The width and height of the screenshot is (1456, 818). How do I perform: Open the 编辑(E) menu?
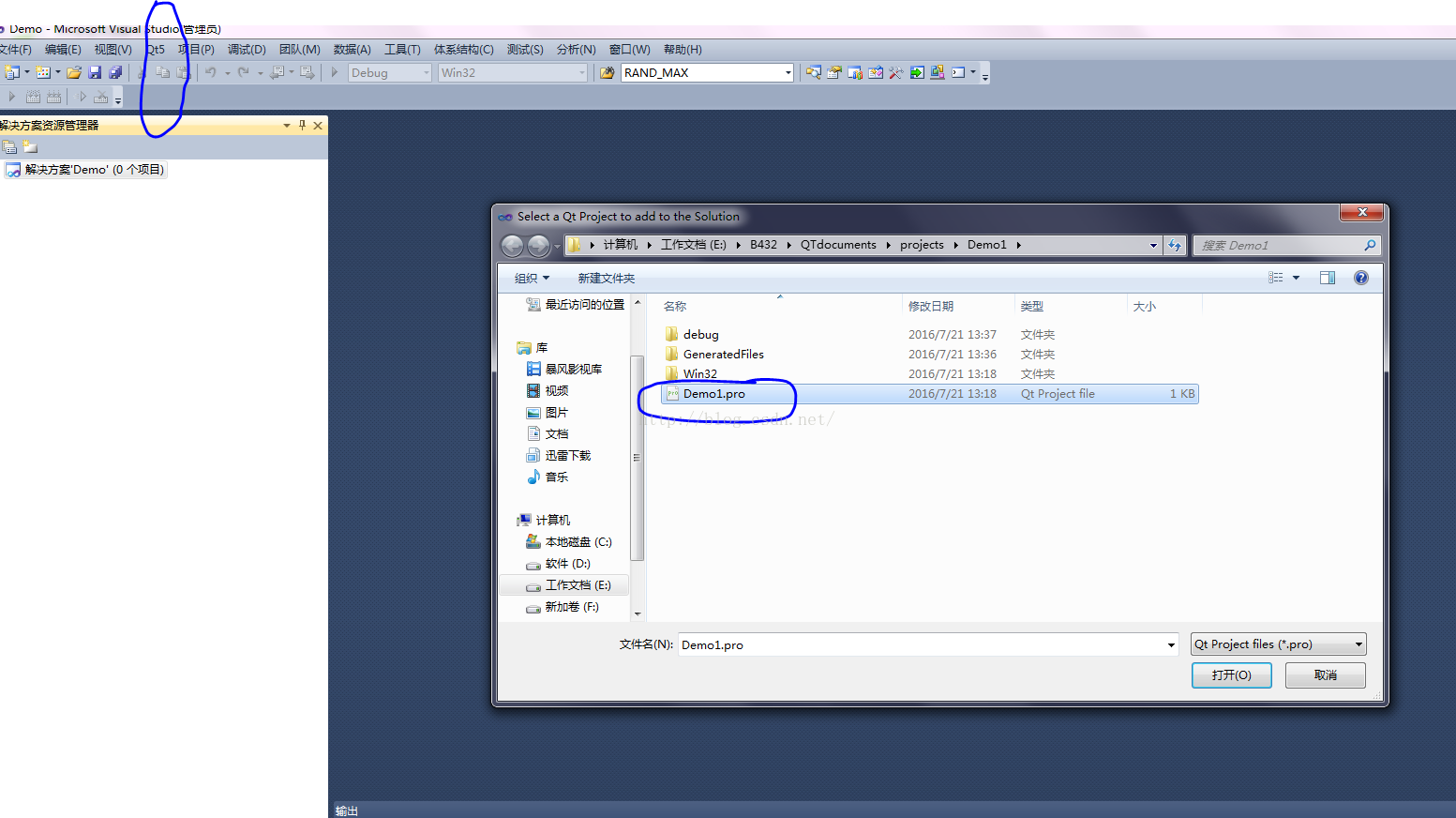pyautogui.click(x=63, y=50)
